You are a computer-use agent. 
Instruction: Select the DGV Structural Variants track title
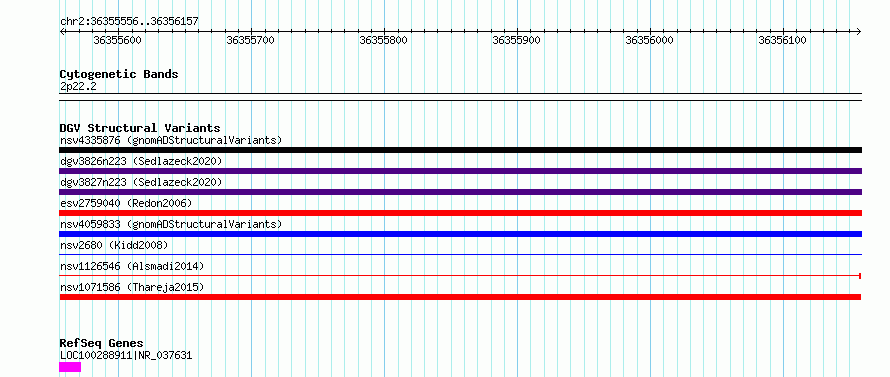click(x=140, y=128)
